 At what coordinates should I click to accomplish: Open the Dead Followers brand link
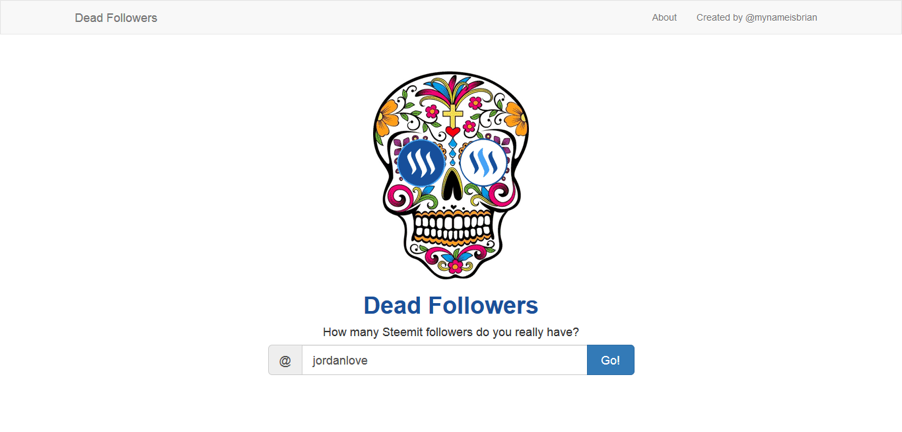116,18
